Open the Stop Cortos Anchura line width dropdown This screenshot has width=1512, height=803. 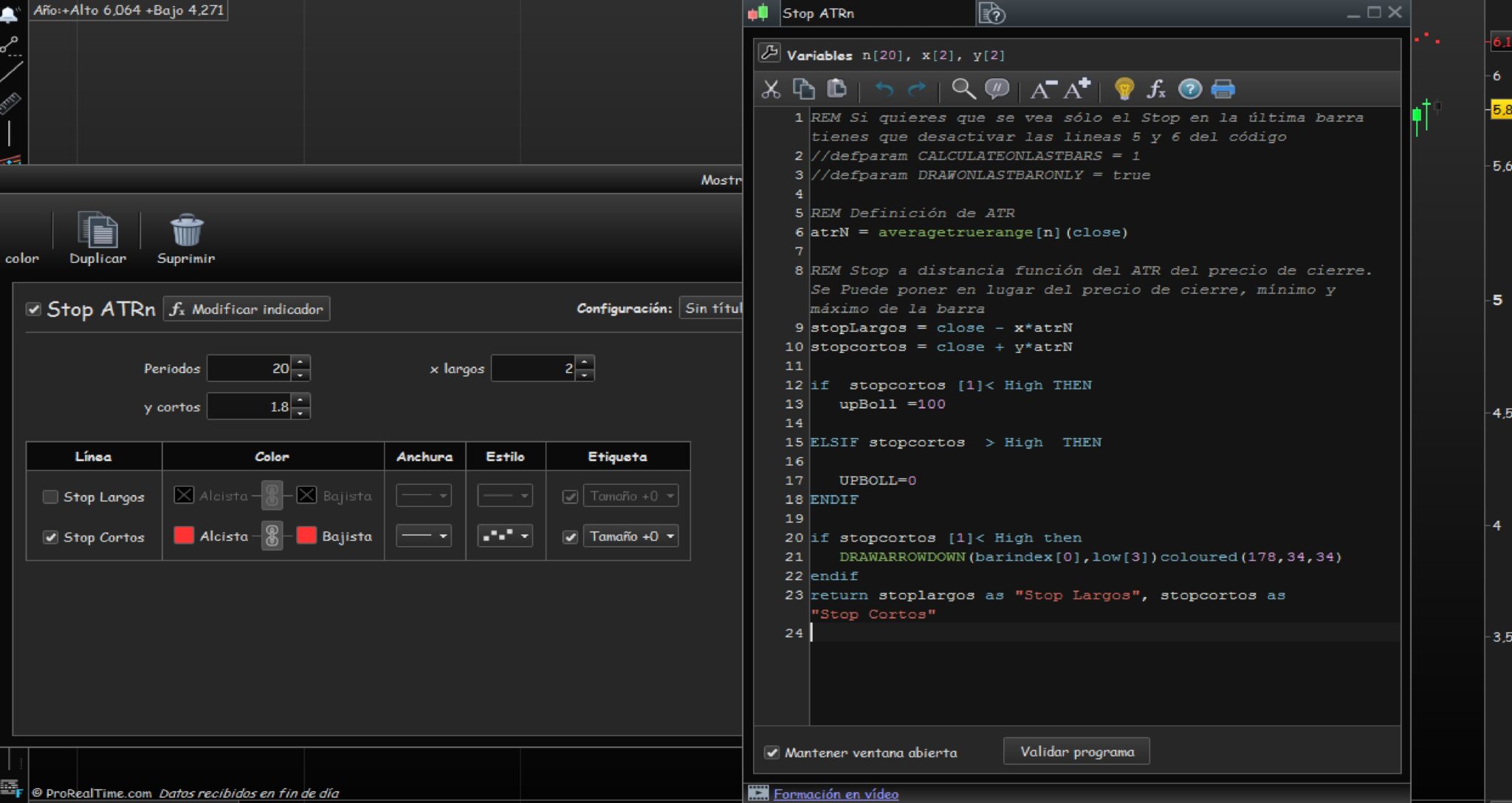click(x=424, y=536)
